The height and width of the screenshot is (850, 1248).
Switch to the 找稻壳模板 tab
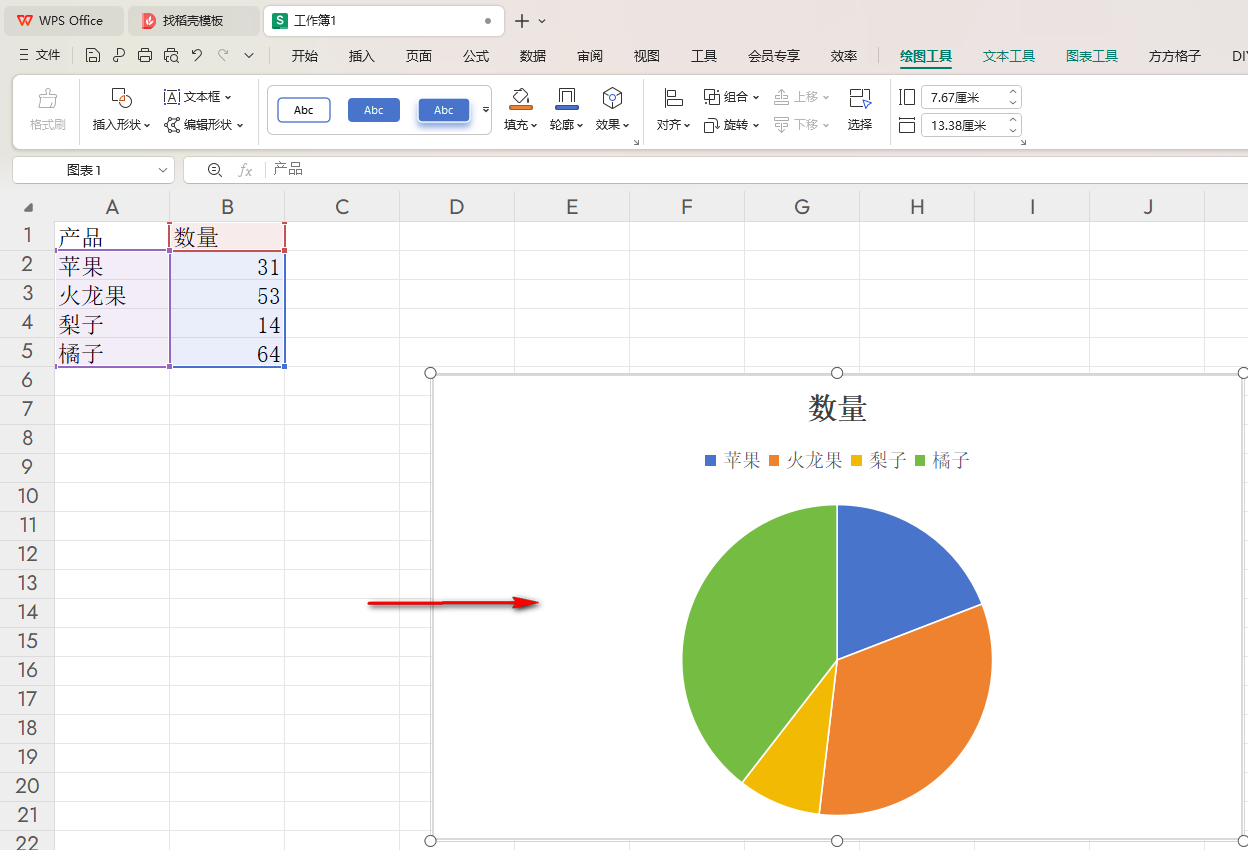click(193, 20)
